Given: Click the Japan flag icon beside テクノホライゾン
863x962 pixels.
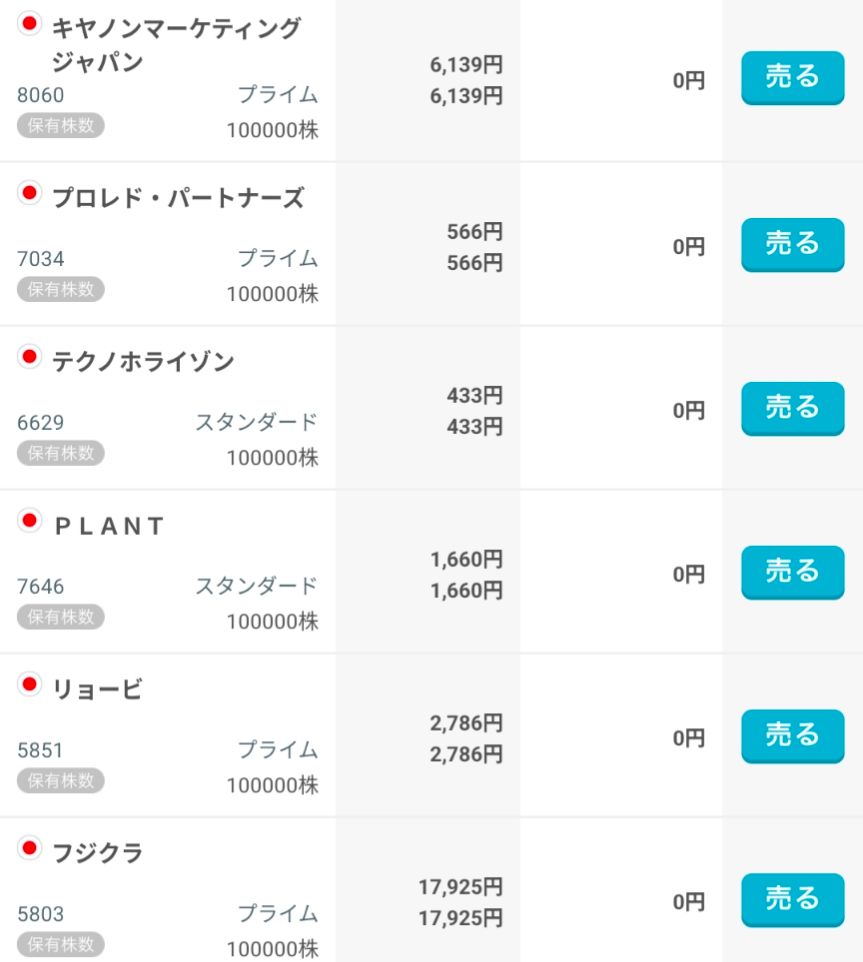Looking at the screenshot, I should coord(30,356).
